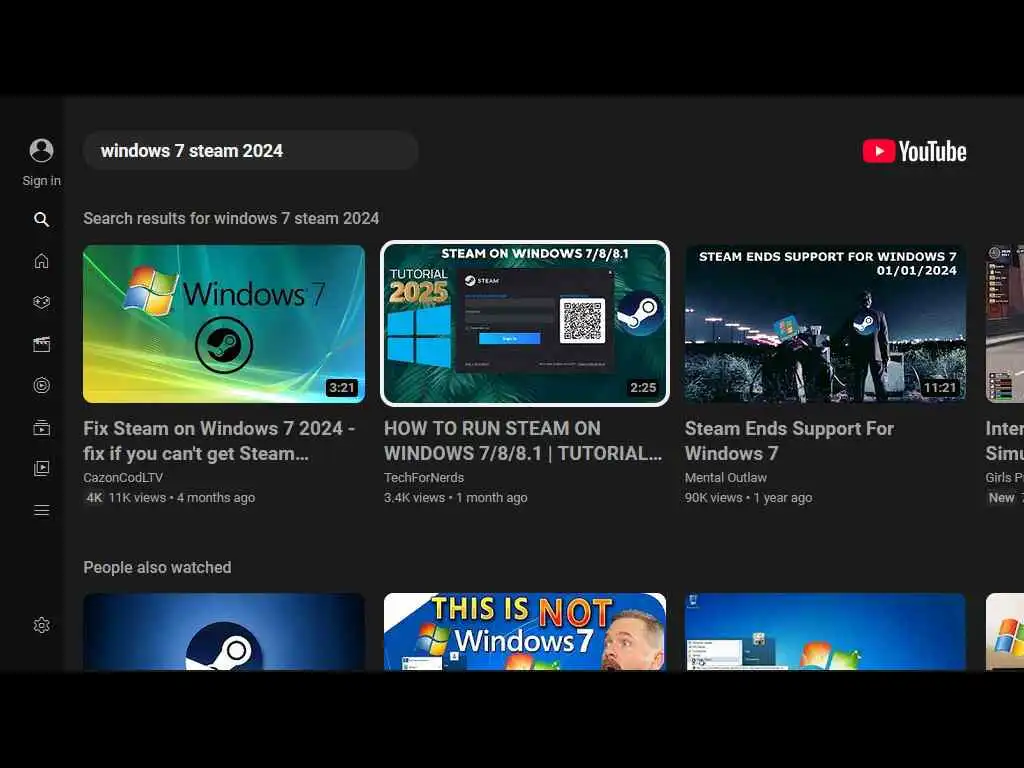Click the 'People also watched' heading
The height and width of the screenshot is (768, 1024).
[x=157, y=568]
